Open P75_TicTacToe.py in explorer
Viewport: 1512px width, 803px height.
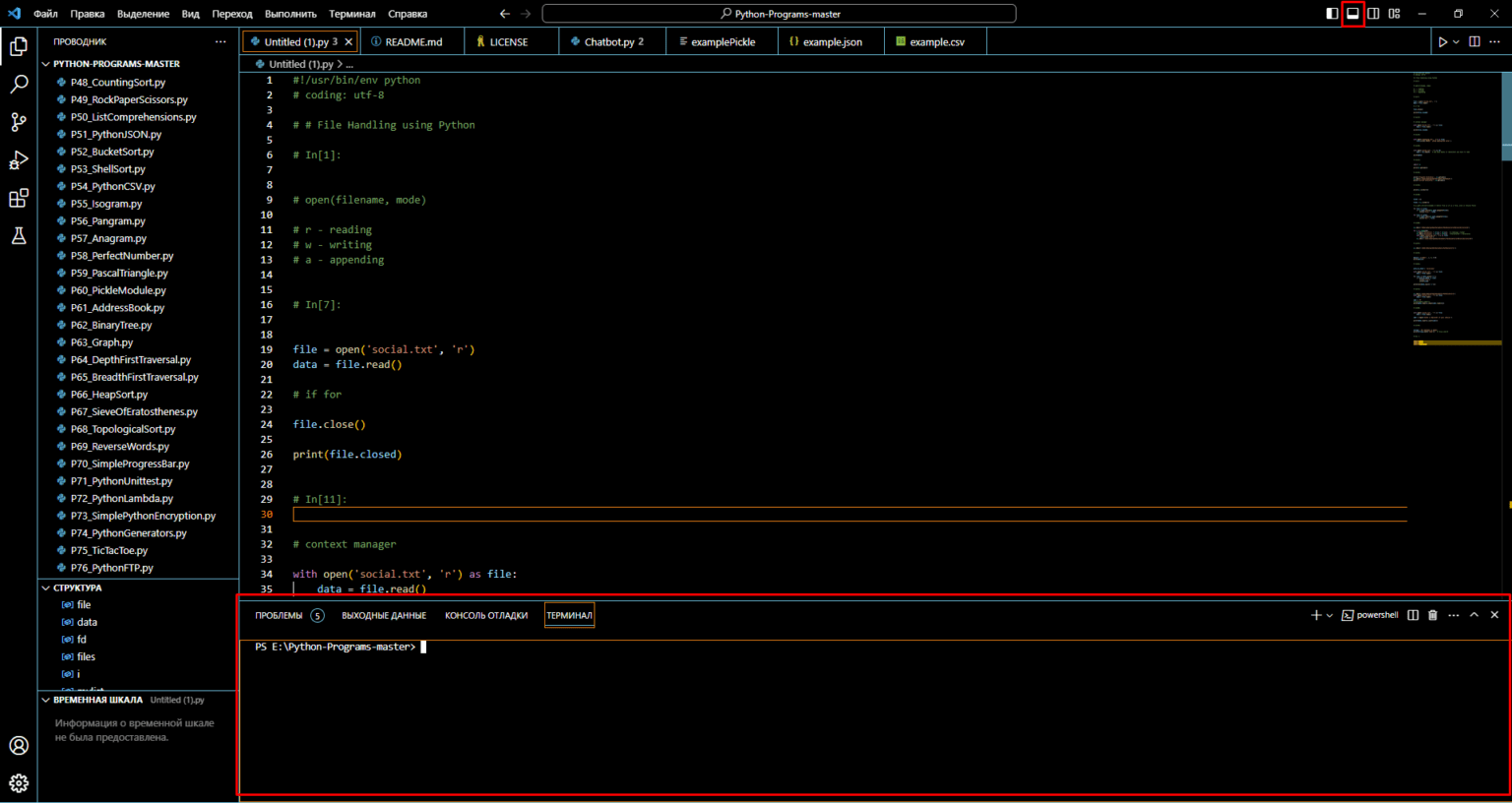tap(108, 551)
